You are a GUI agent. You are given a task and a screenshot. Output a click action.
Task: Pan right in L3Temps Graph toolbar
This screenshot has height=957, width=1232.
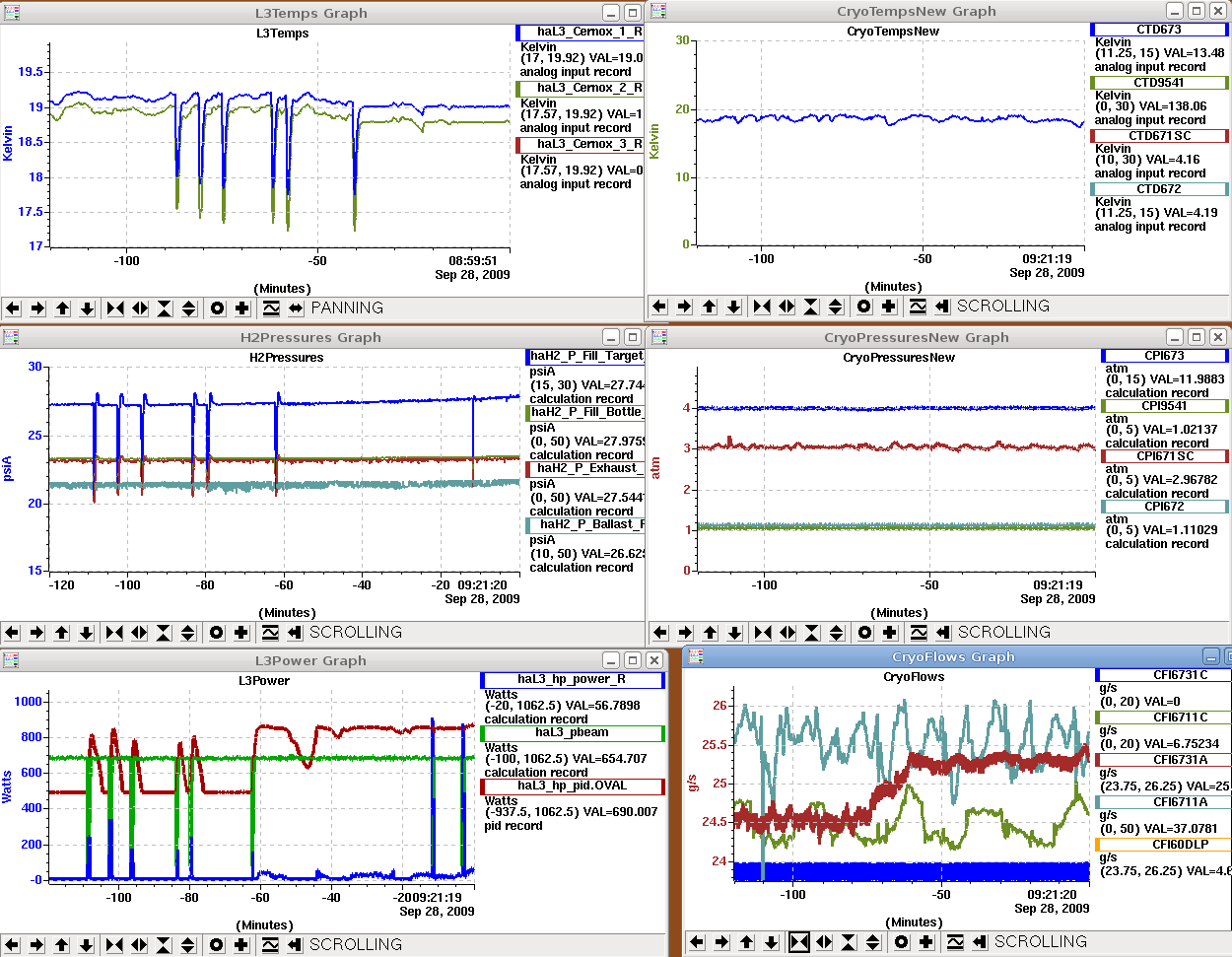point(37,308)
